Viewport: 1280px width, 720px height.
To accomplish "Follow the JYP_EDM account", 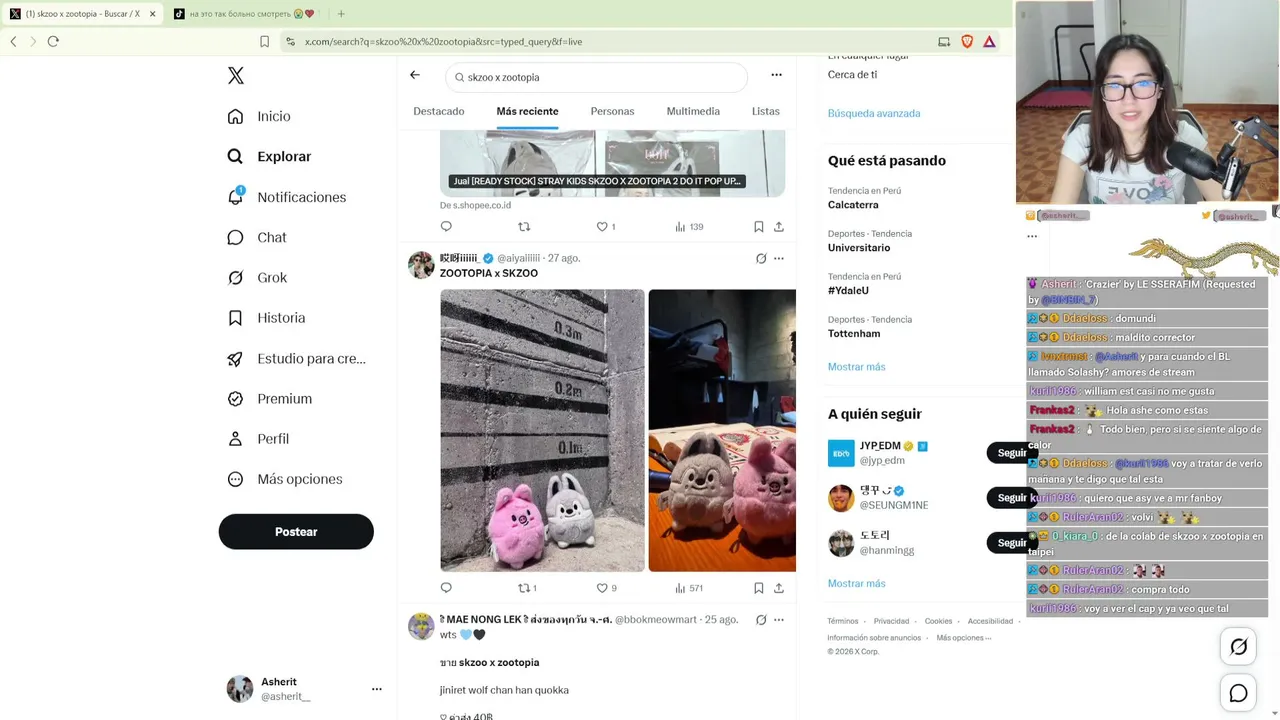I will [x=1011, y=453].
